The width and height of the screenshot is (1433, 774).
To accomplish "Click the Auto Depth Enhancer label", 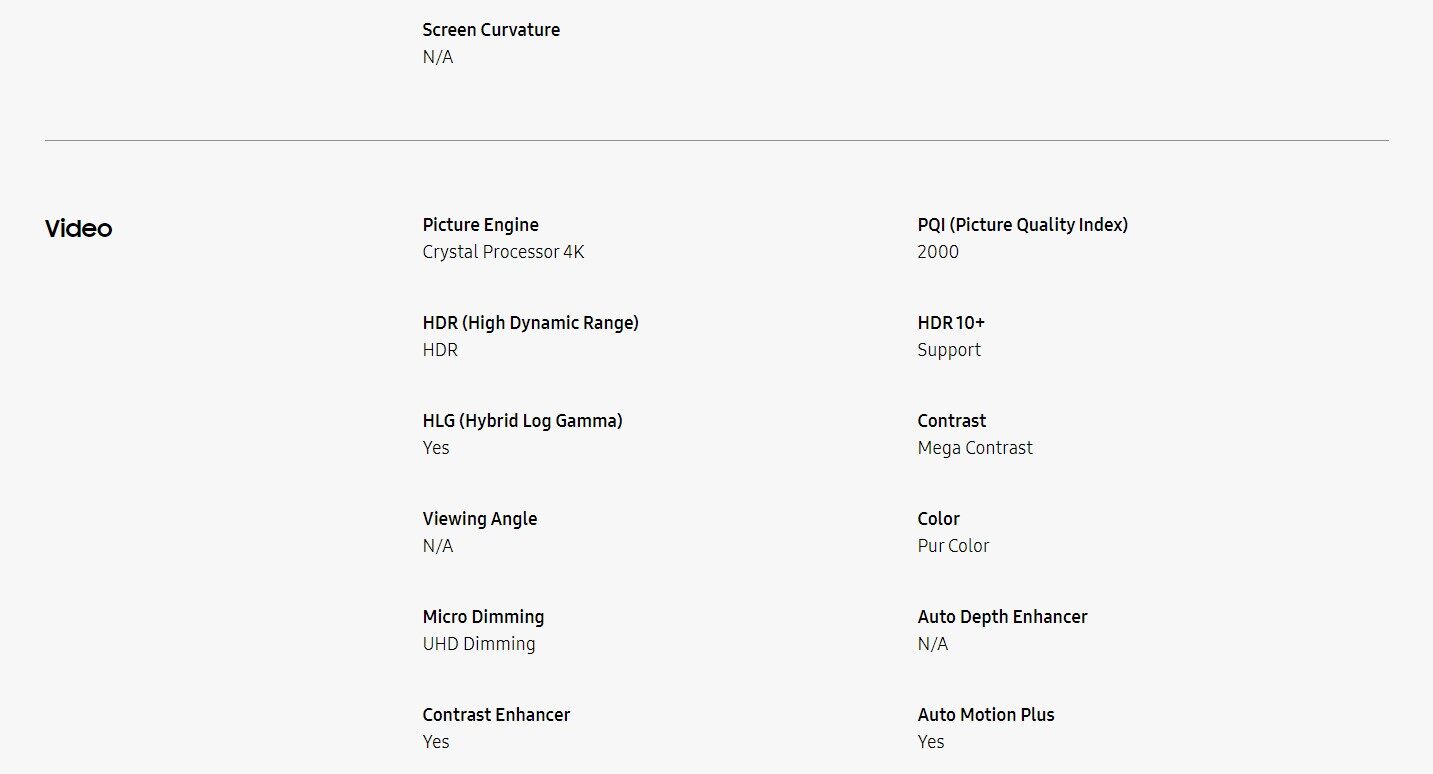I will tap(1002, 617).
